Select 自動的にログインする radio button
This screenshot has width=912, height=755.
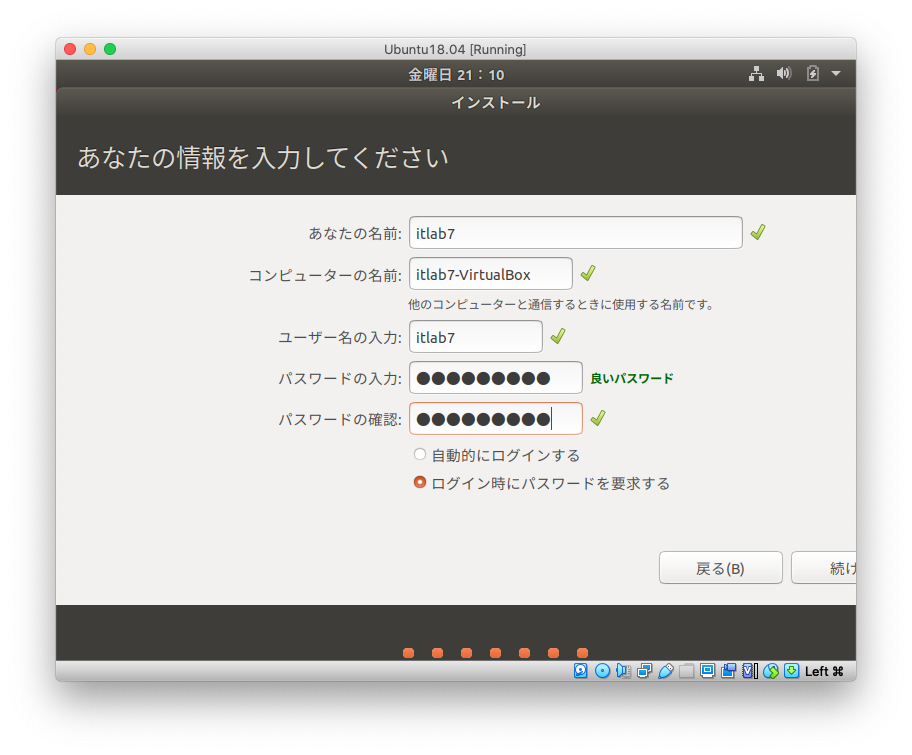[x=419, y=454]
